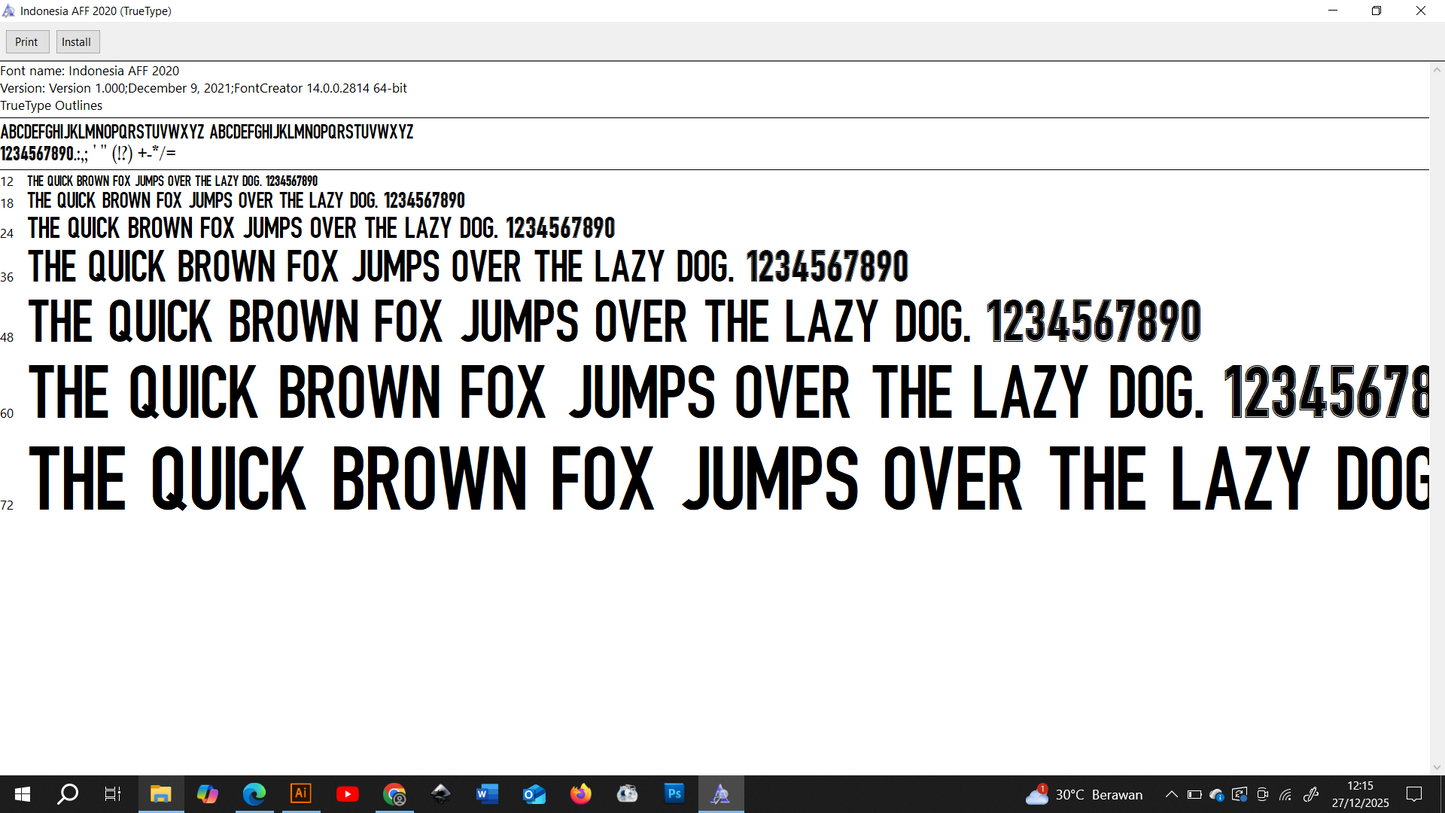1445x813 pixels.
Task: Click the Print button
Action: (27, 42)
